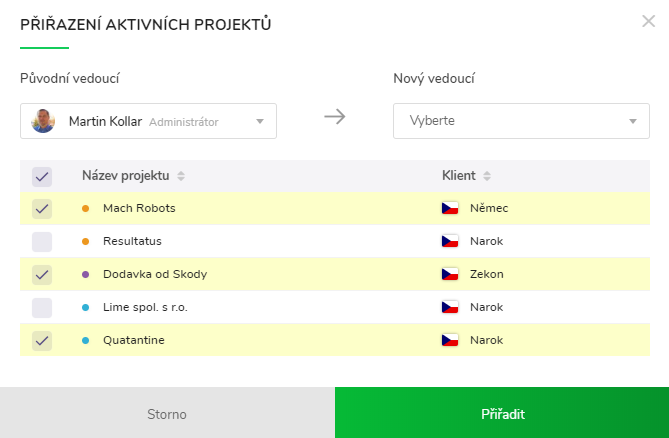Click the Czech flag in Resultatus row
Viewport: 669px width, 438px height.
point(450,241)
